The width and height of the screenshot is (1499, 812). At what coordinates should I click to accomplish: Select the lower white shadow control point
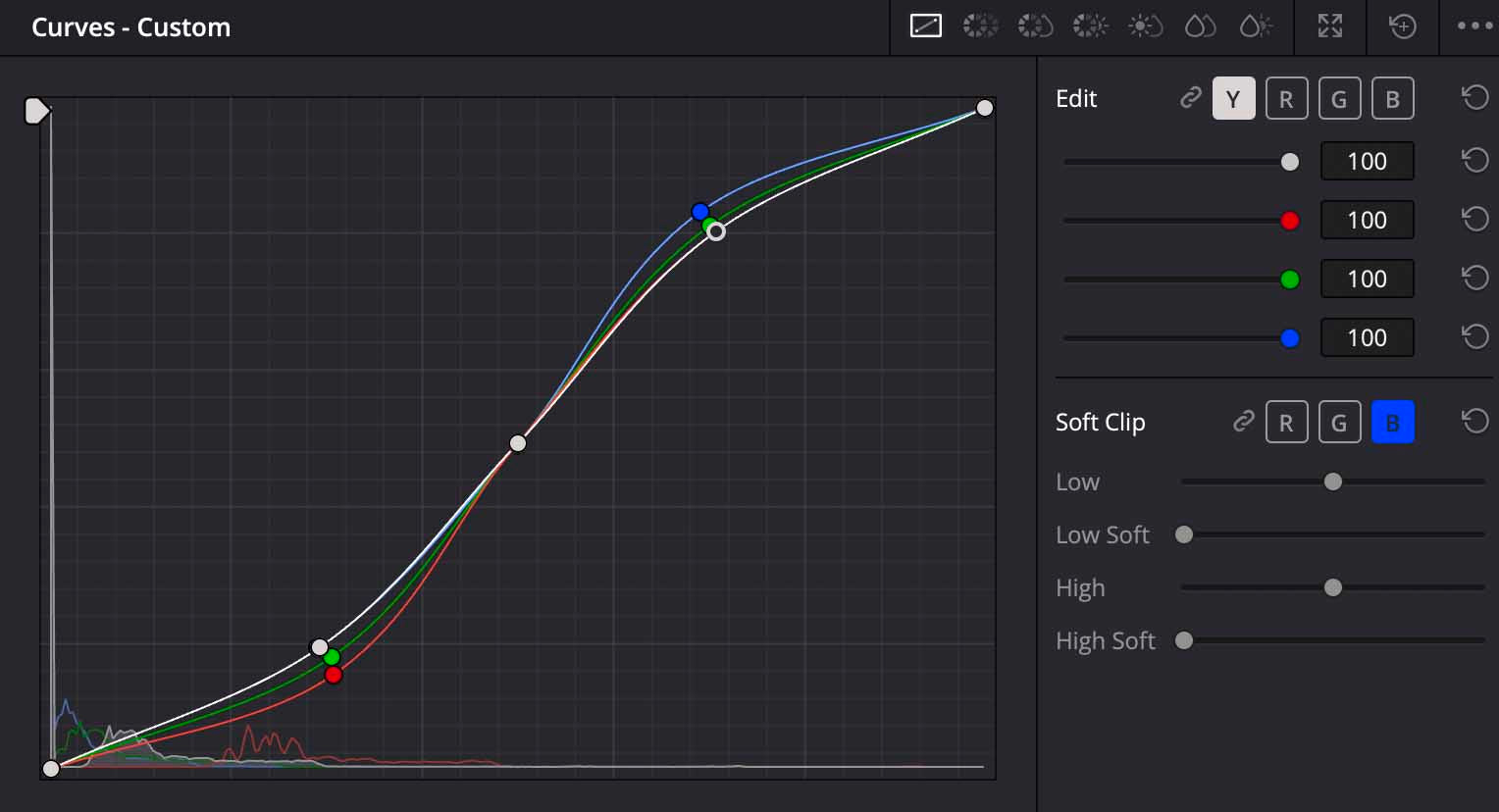click(x=319, y=647)
